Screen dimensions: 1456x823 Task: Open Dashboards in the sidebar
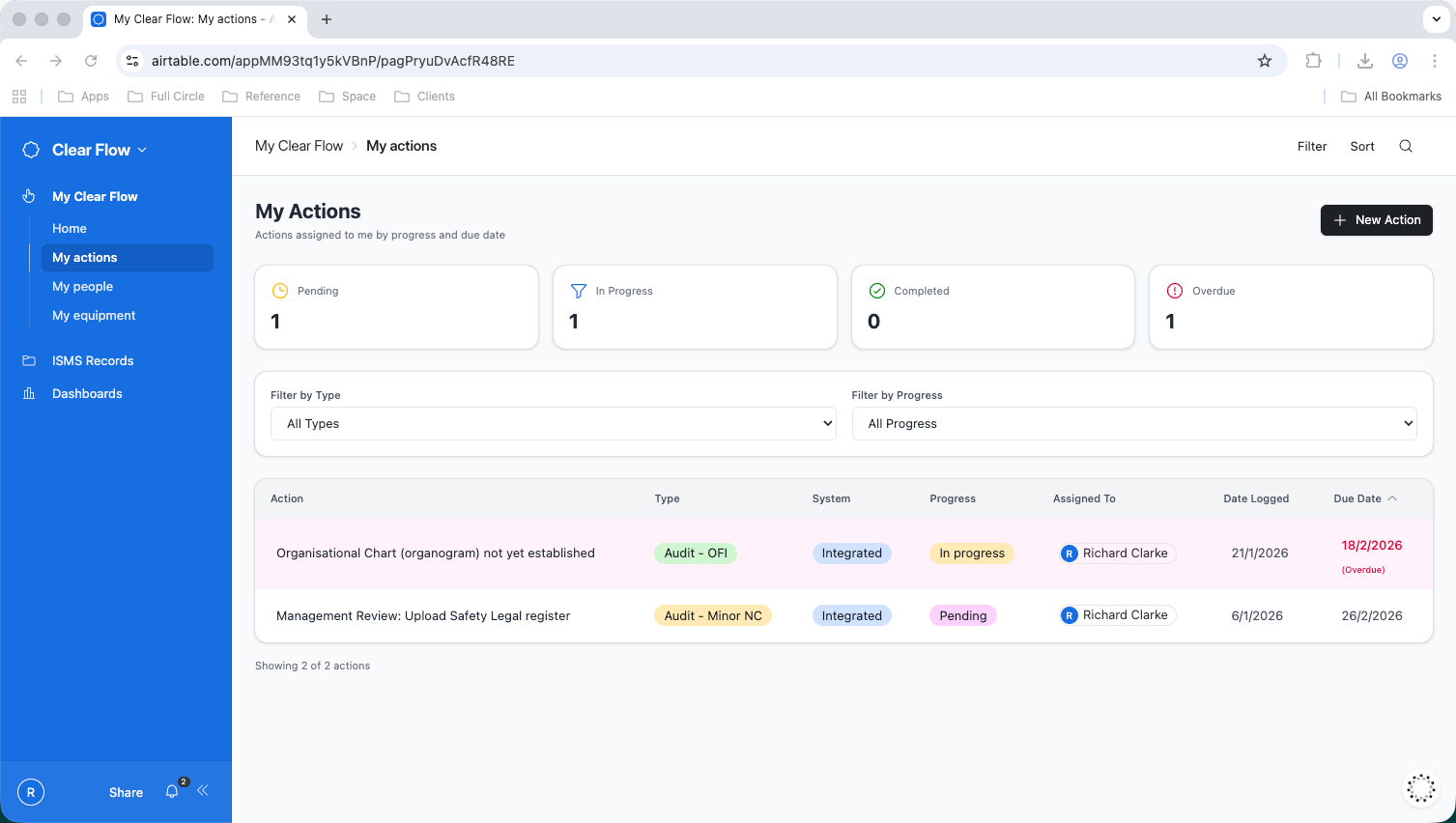[x=87, y=393]
